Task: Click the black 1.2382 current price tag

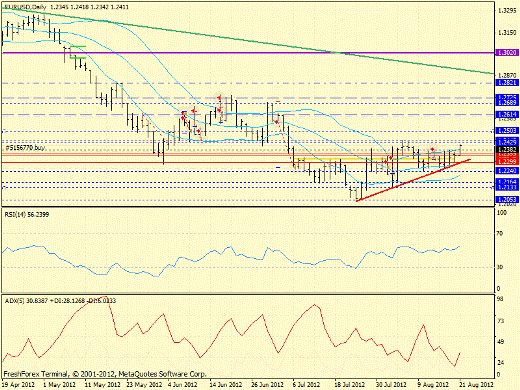Action: pos(507,150)
